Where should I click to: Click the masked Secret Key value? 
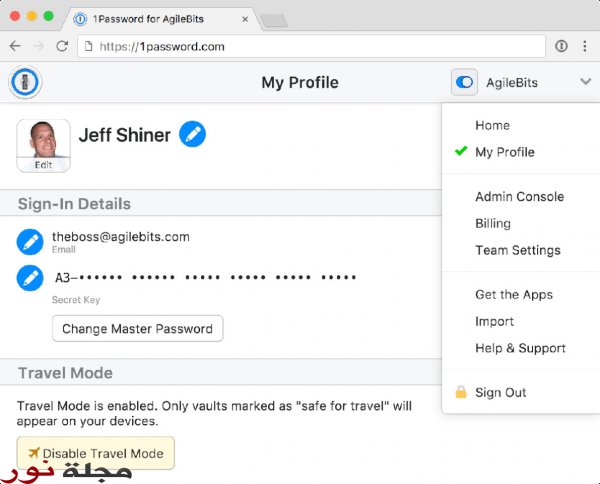tap(206, 277)
